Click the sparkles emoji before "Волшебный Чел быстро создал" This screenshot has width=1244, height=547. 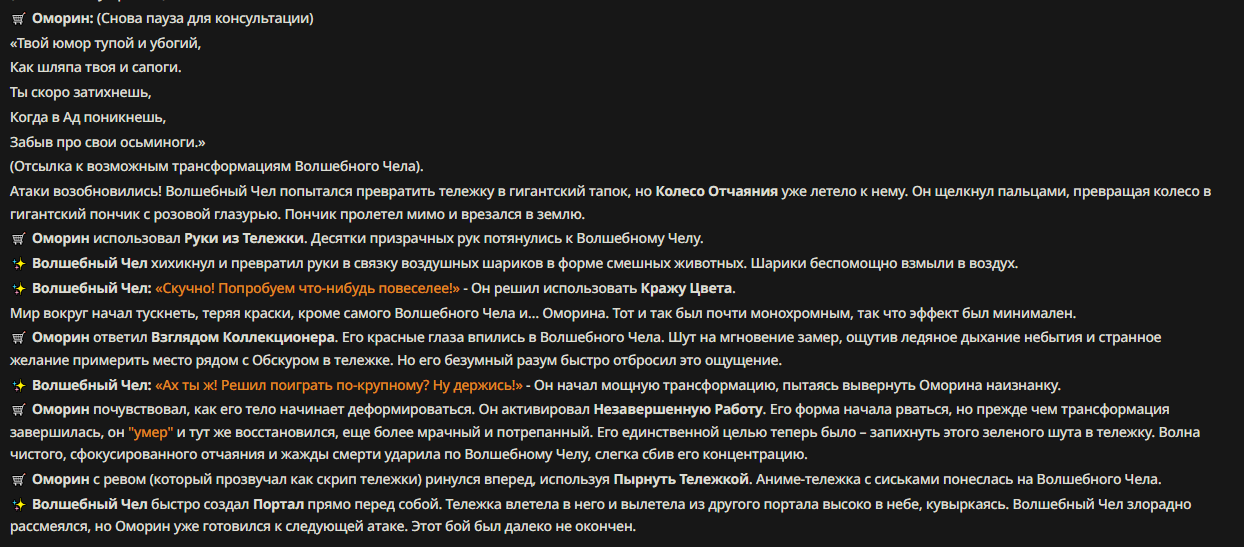(18, 504)
